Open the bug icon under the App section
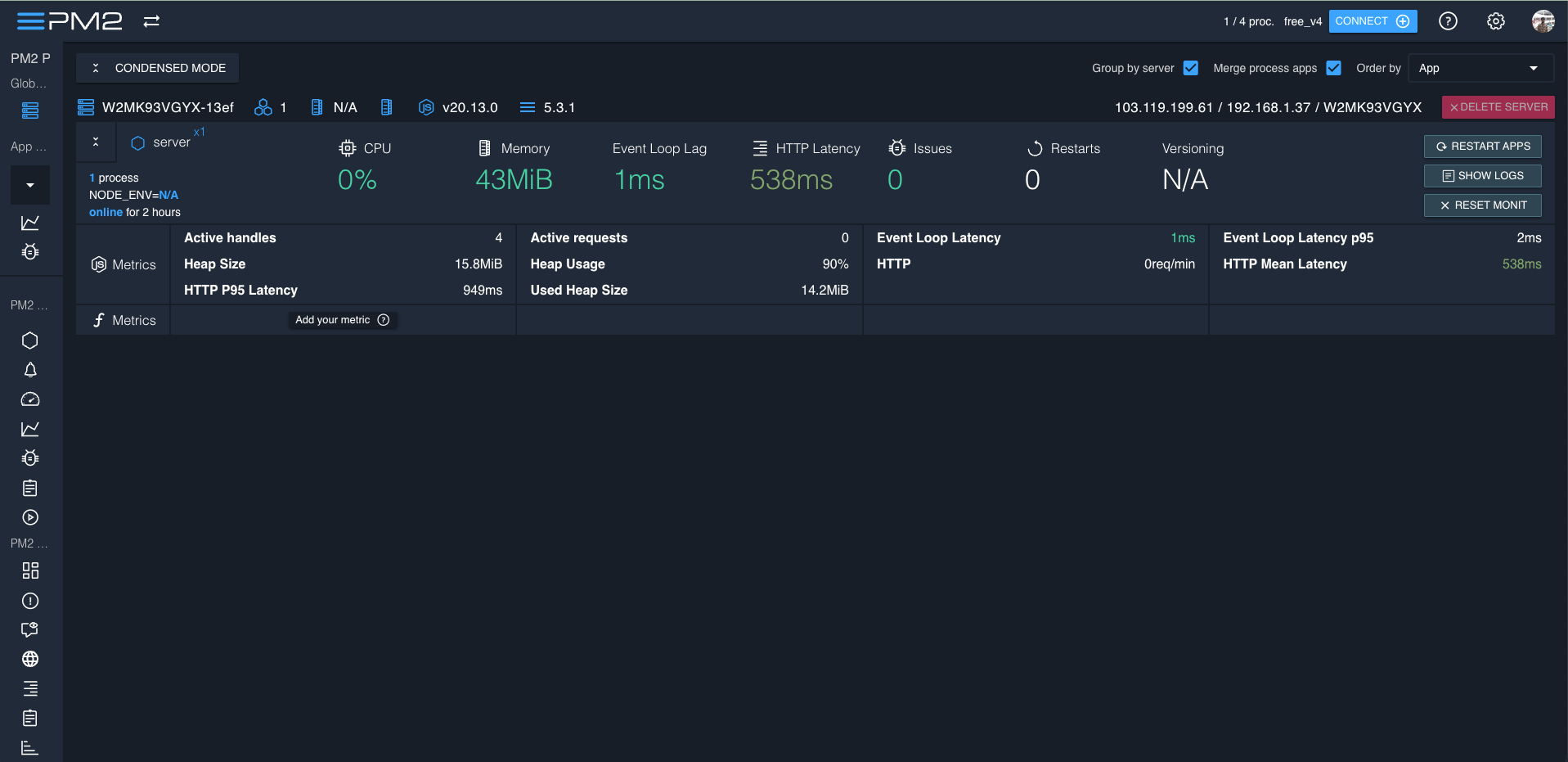The height and width of the screenshot is (762, 1568). pos(30,252)
